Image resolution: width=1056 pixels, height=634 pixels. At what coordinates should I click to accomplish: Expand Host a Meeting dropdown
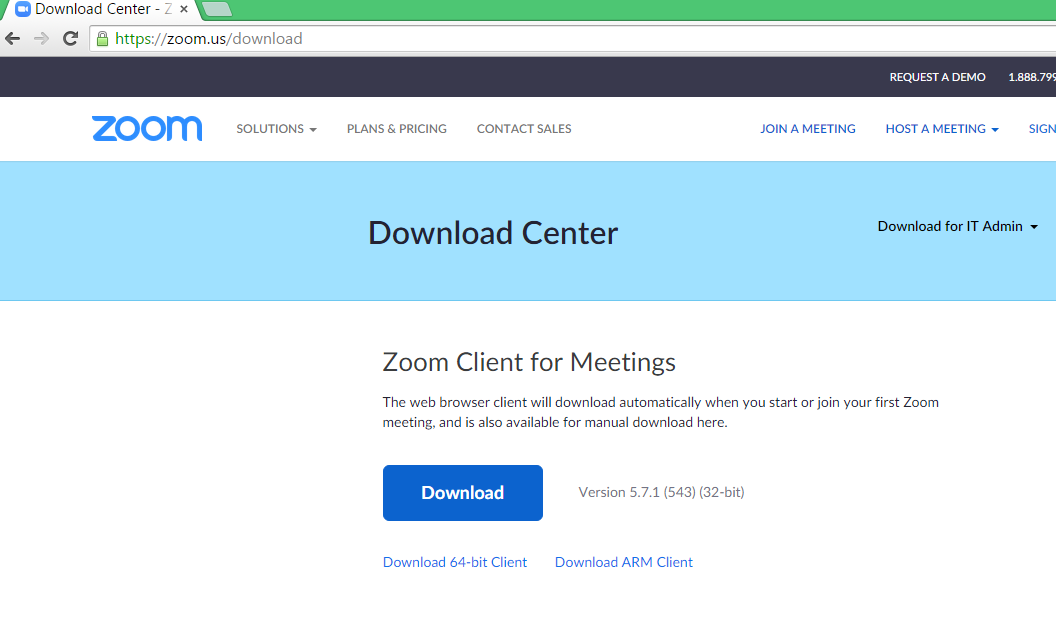click(942, 129)
